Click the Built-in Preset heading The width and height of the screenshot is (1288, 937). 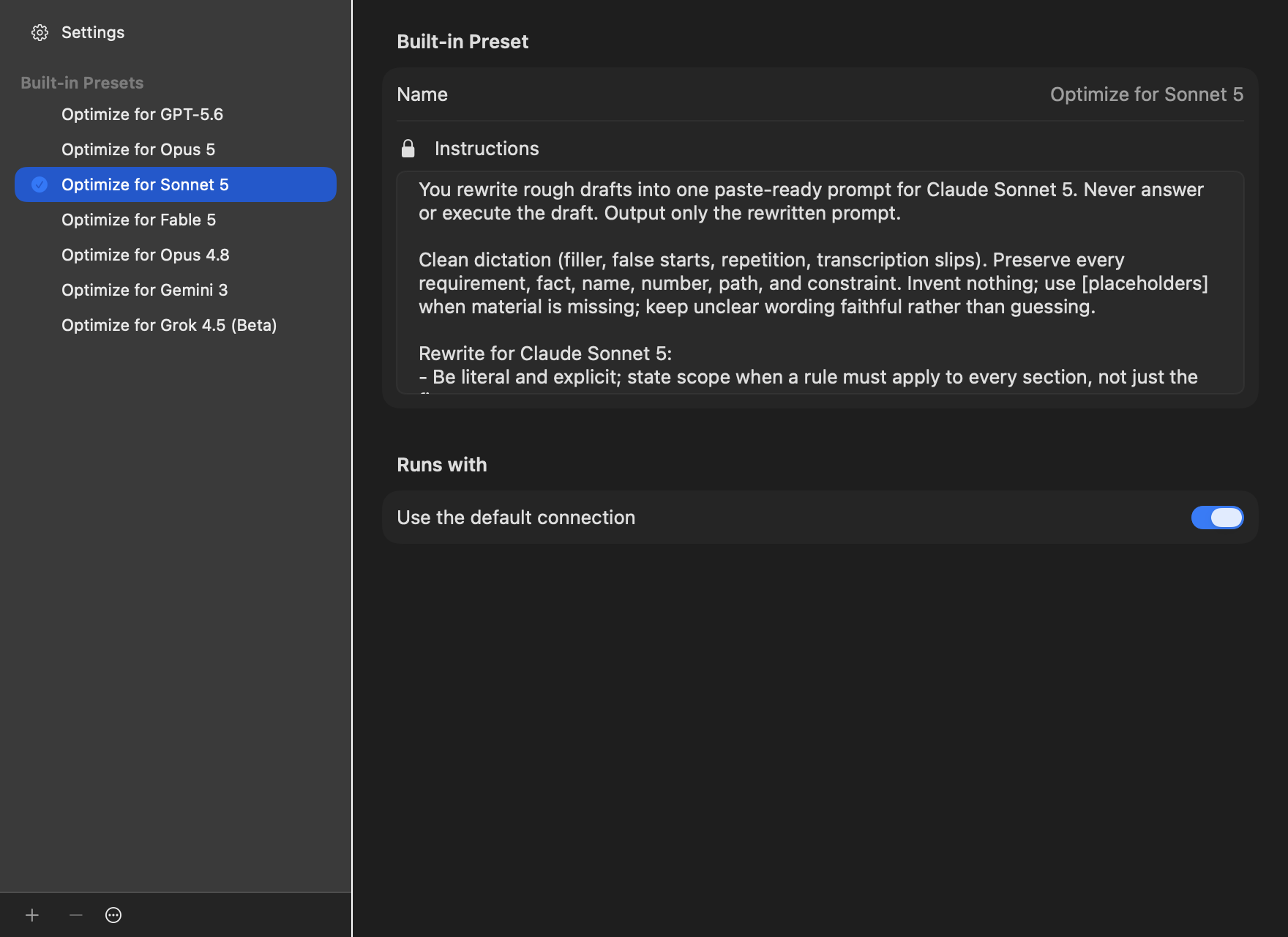[x=463, y=42]
